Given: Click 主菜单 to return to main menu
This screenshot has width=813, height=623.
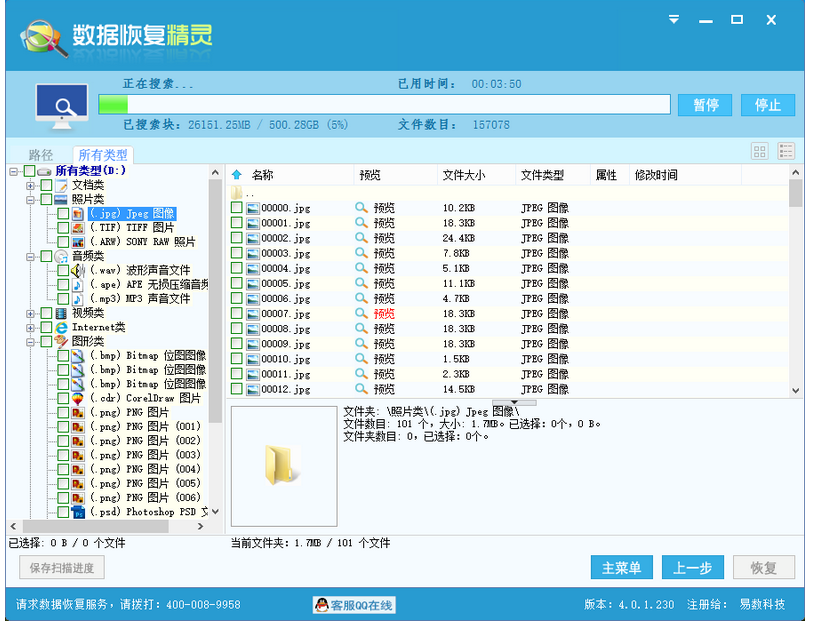Looking at the screenshot, I should 621,567.
